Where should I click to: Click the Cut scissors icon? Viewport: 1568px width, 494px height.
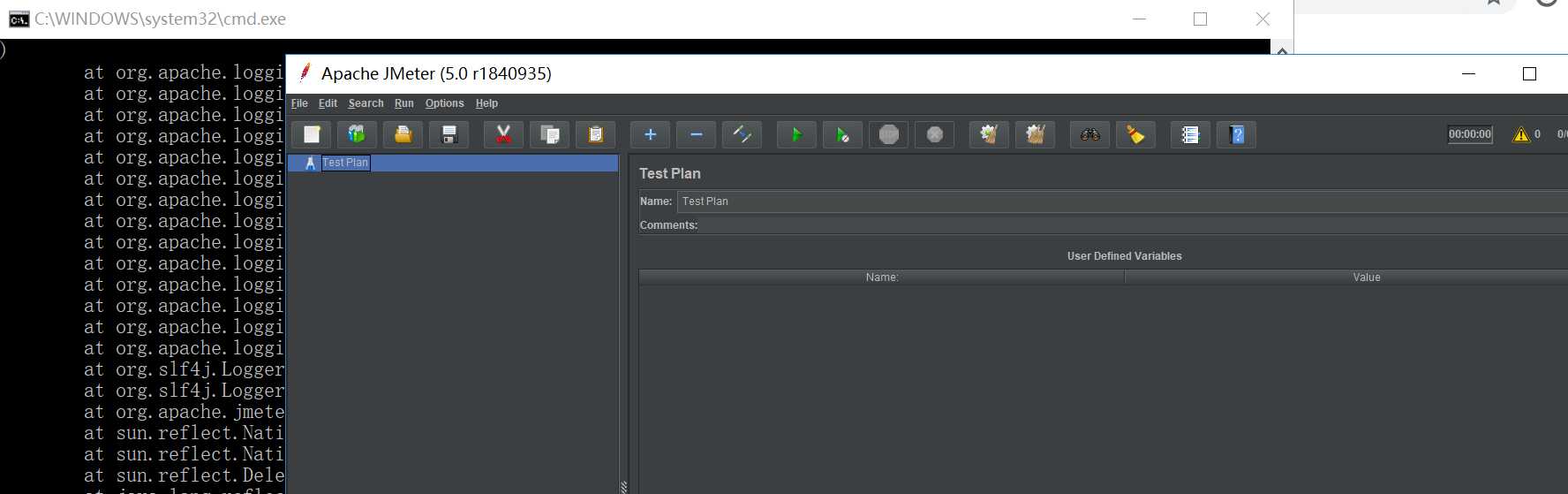[x=503, y=134]
